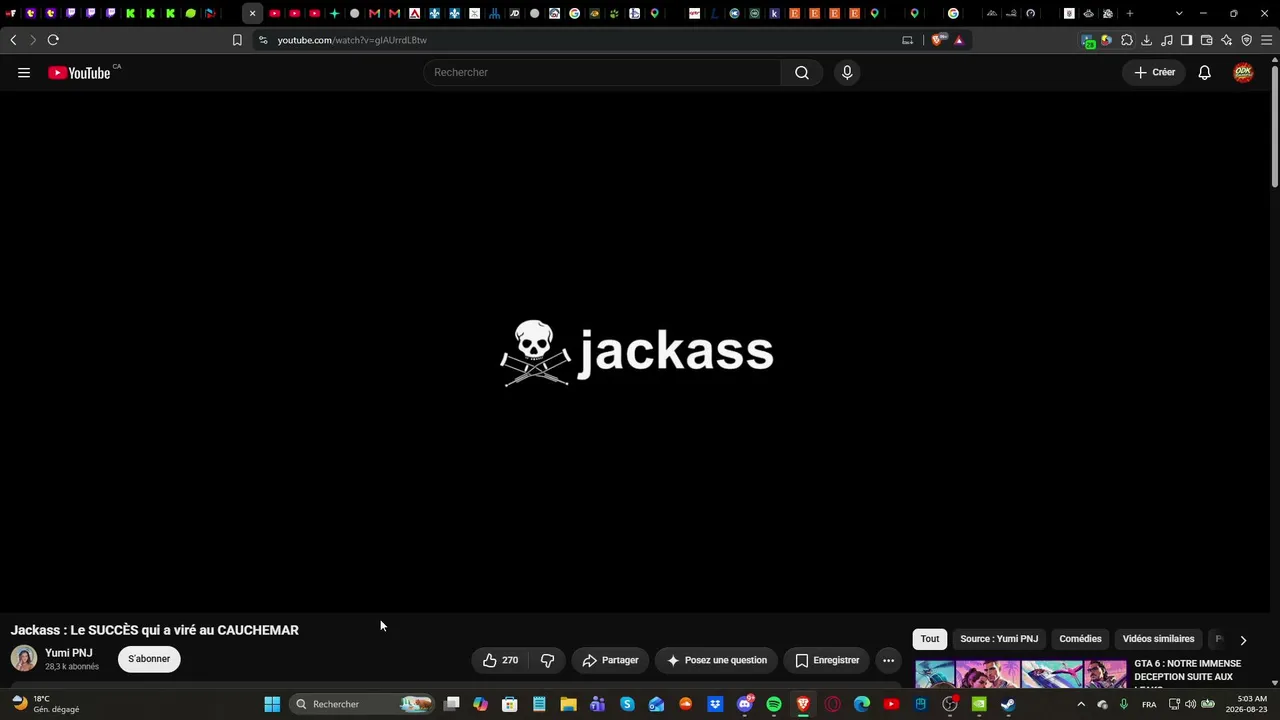1280x720 pixels.
Task: Show hidden system tray icons
Action: 1080,704
